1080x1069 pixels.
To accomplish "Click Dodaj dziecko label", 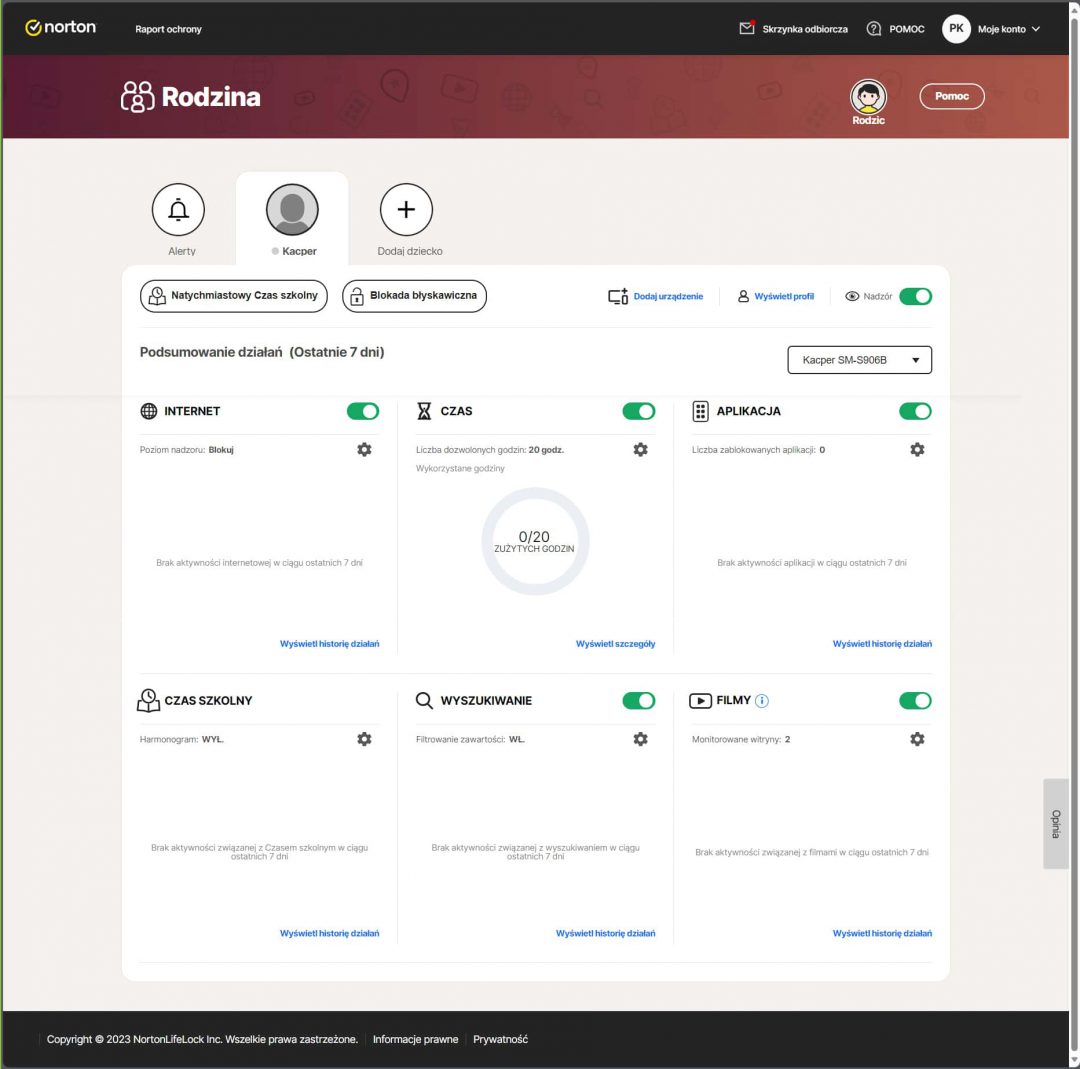I will (410, 251).
